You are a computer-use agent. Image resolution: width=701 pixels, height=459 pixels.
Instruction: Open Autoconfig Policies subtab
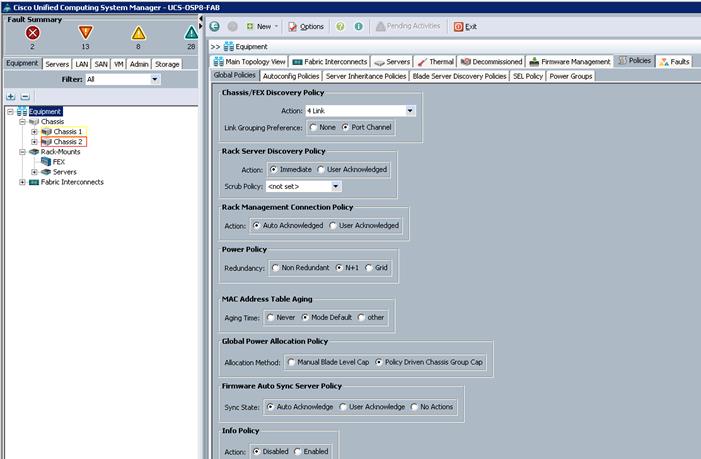tap(291, 76)
